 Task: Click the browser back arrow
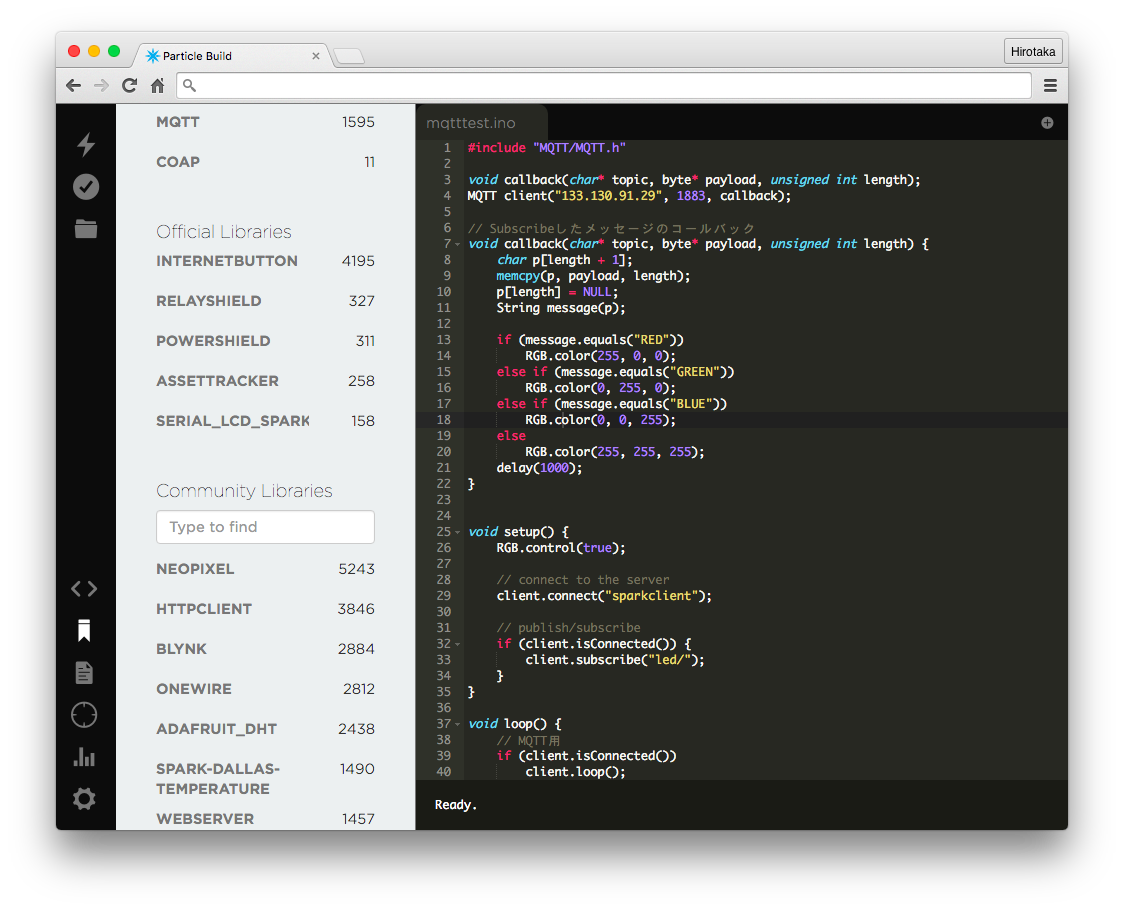73,86
